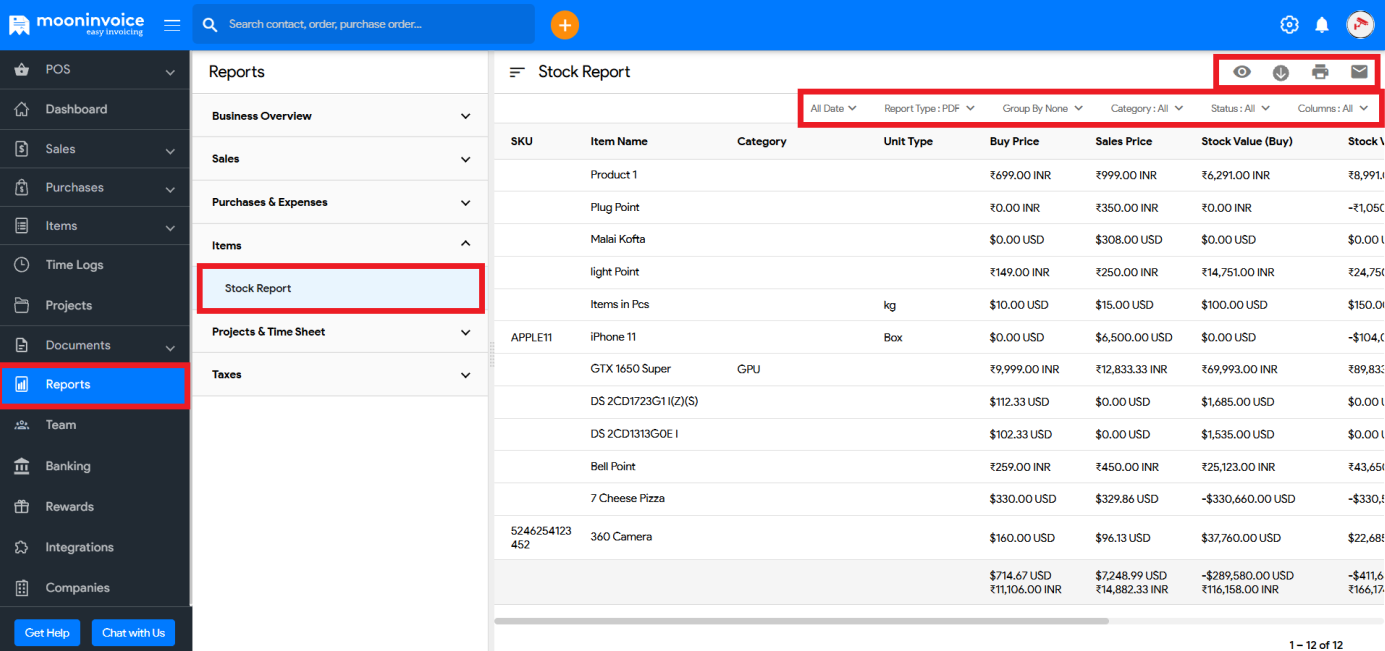Collapse the Items reports section
The width and height of the screenshot is (1385, 651).
(340, 245)
